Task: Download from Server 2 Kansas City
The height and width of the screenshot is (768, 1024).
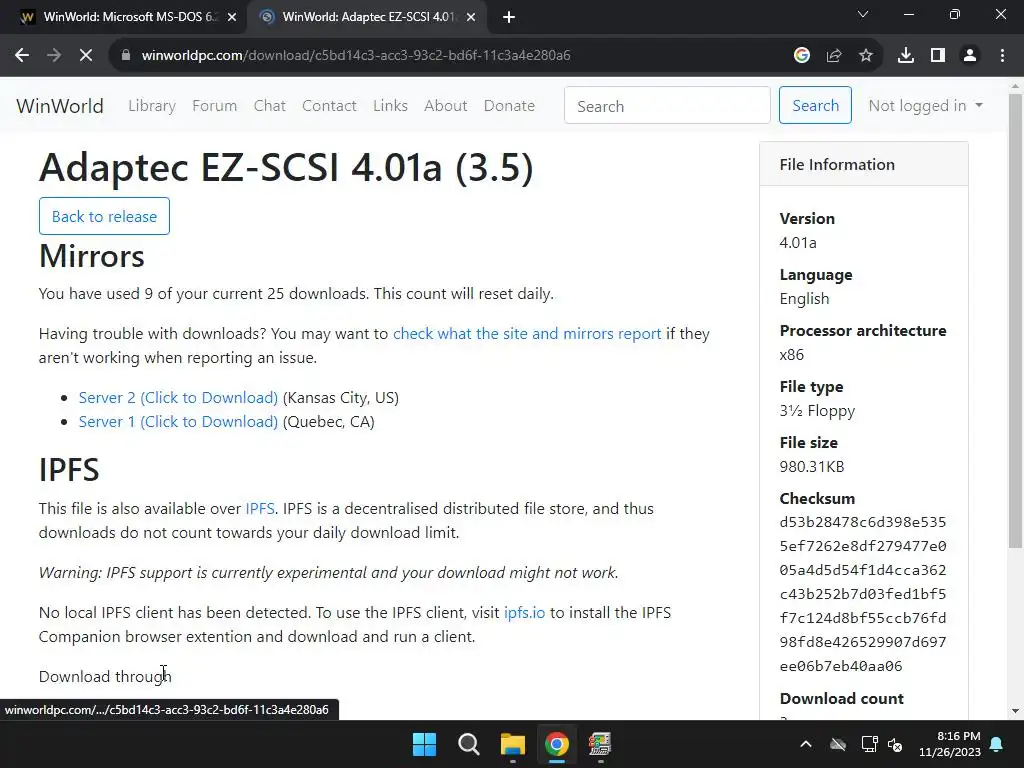Action: pos(178,398)
